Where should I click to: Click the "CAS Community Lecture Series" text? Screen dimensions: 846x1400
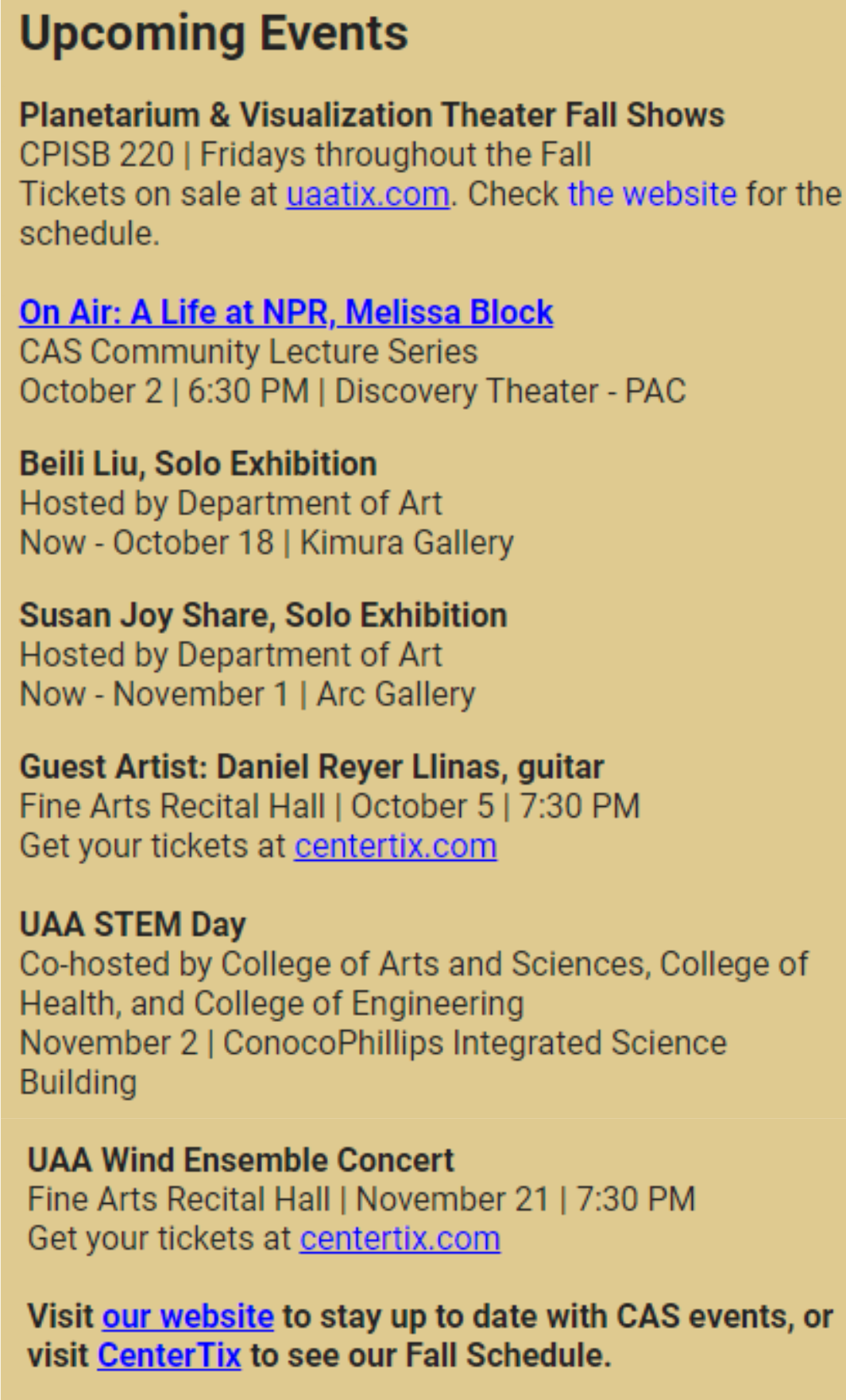[x=249, y=352]
